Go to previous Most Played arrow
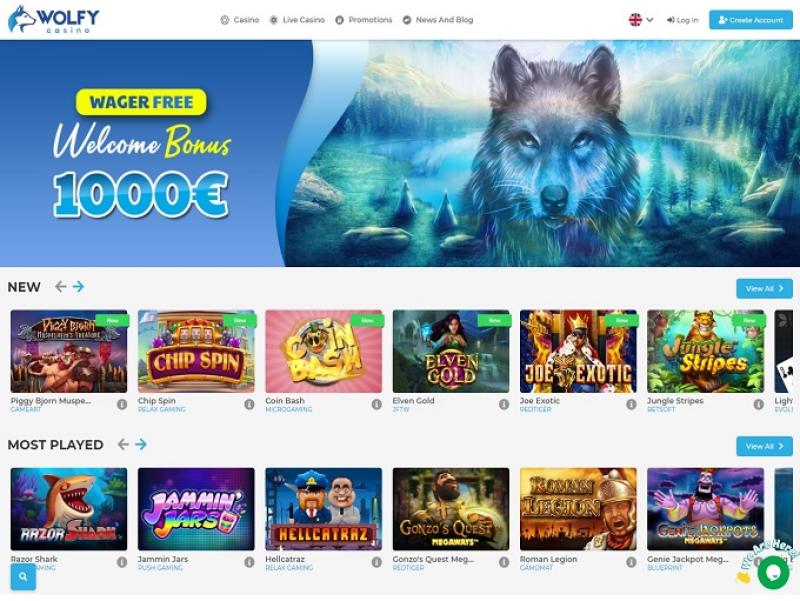 coord(123,444)
